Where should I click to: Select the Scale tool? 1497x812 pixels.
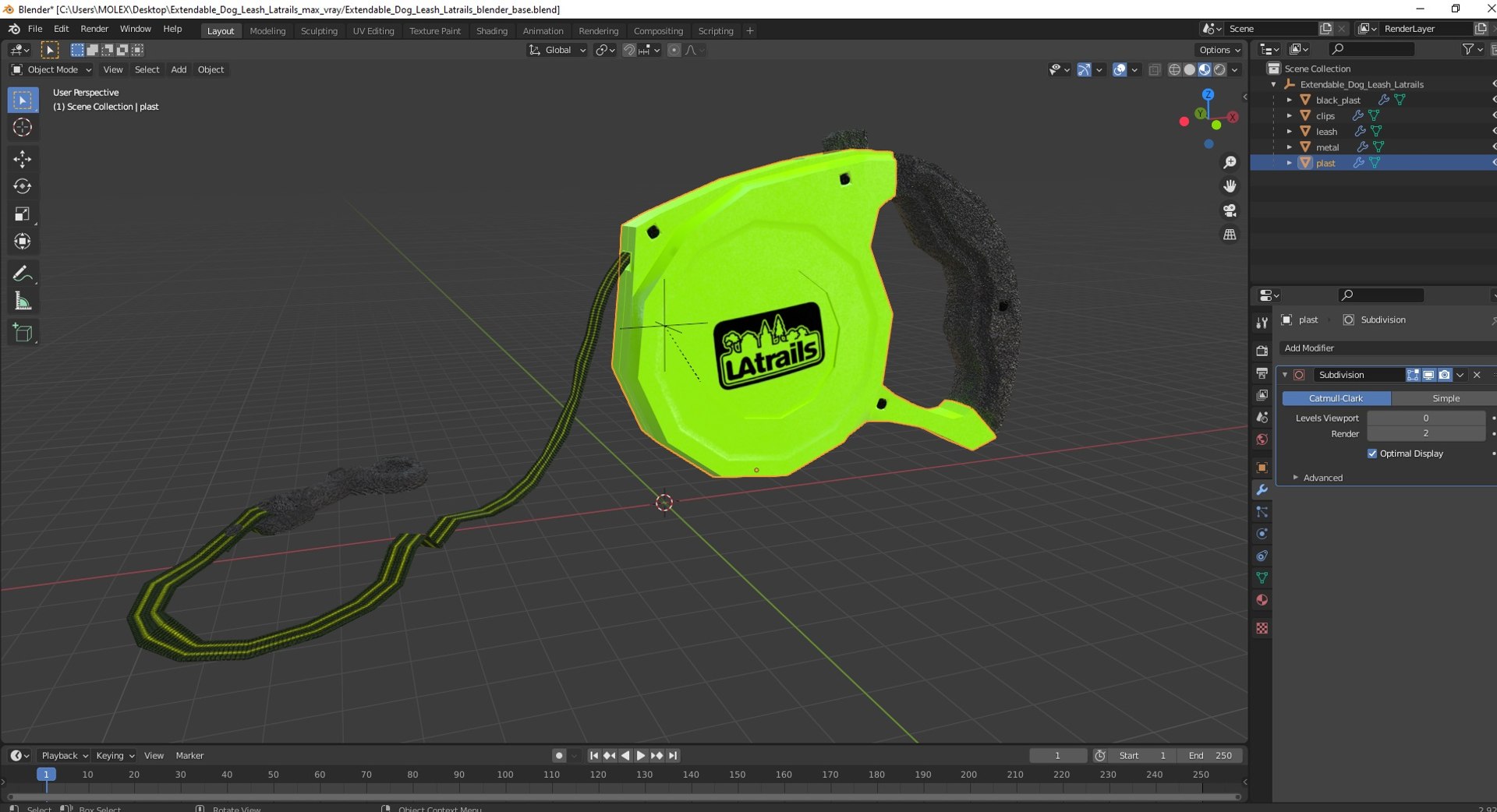[22, 214]
